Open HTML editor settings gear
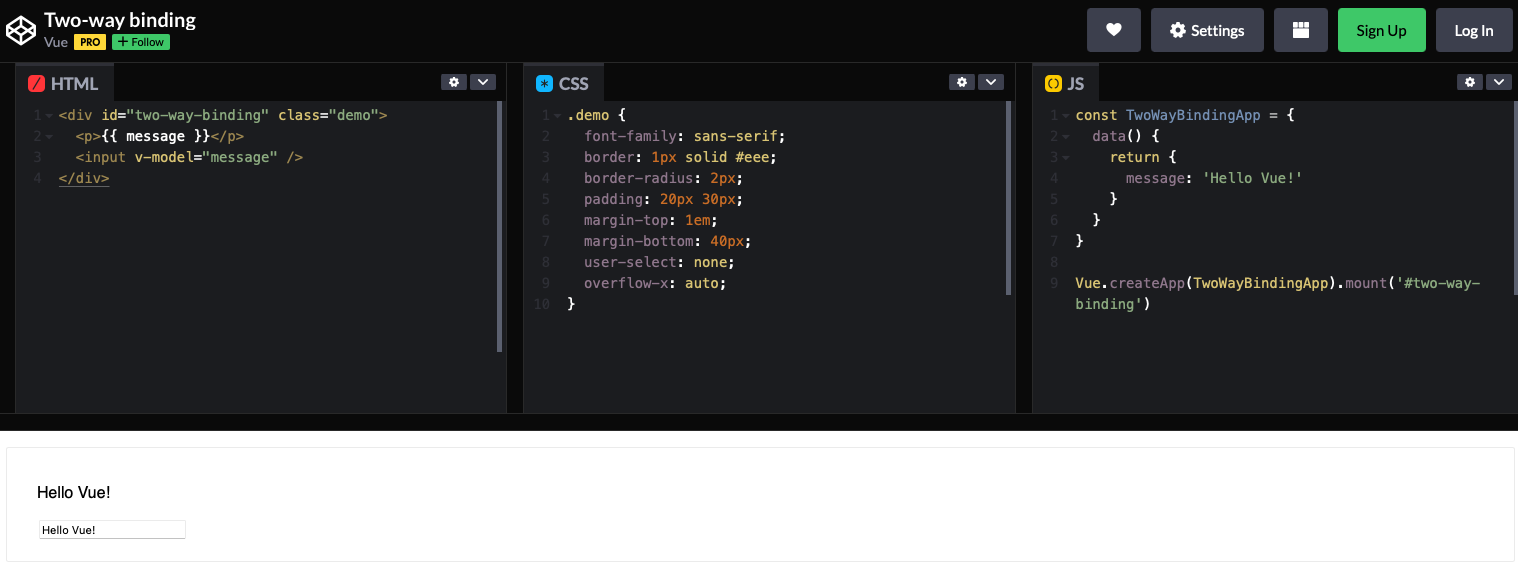Screen dimensions: 1518x568 (454, 82)
